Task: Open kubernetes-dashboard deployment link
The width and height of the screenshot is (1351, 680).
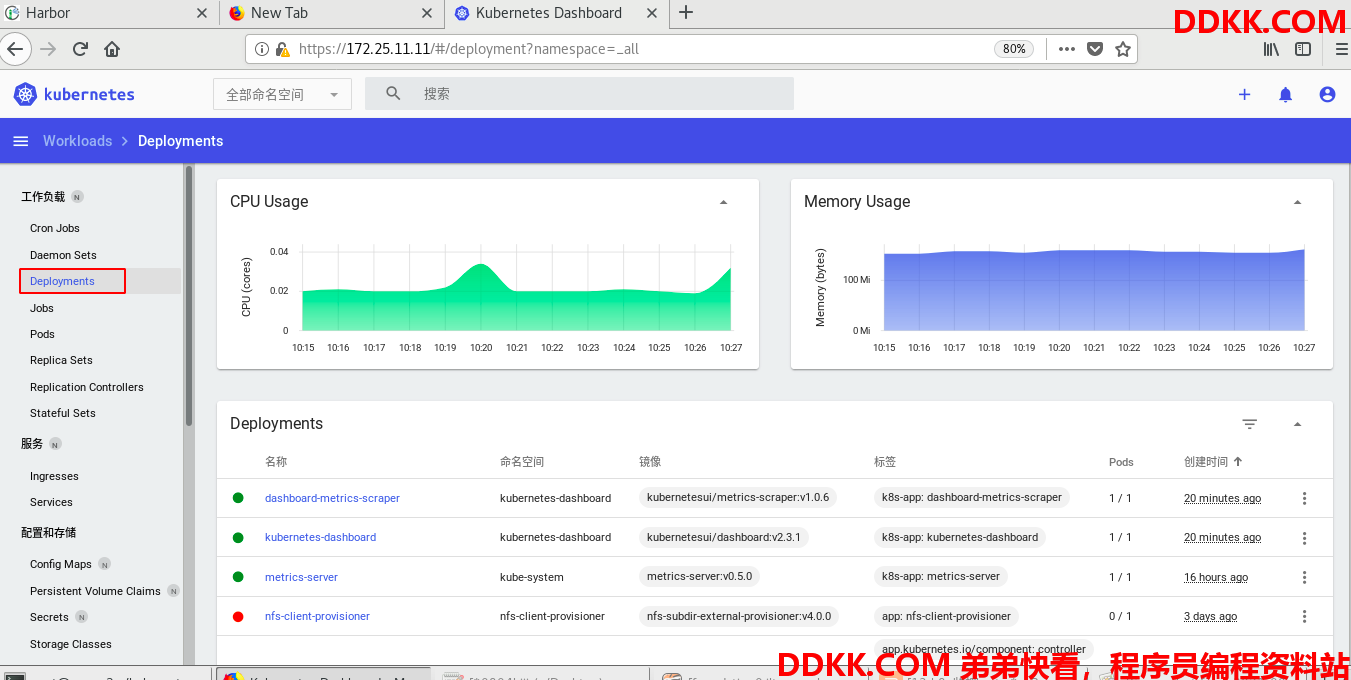Action: coord(320,538)
